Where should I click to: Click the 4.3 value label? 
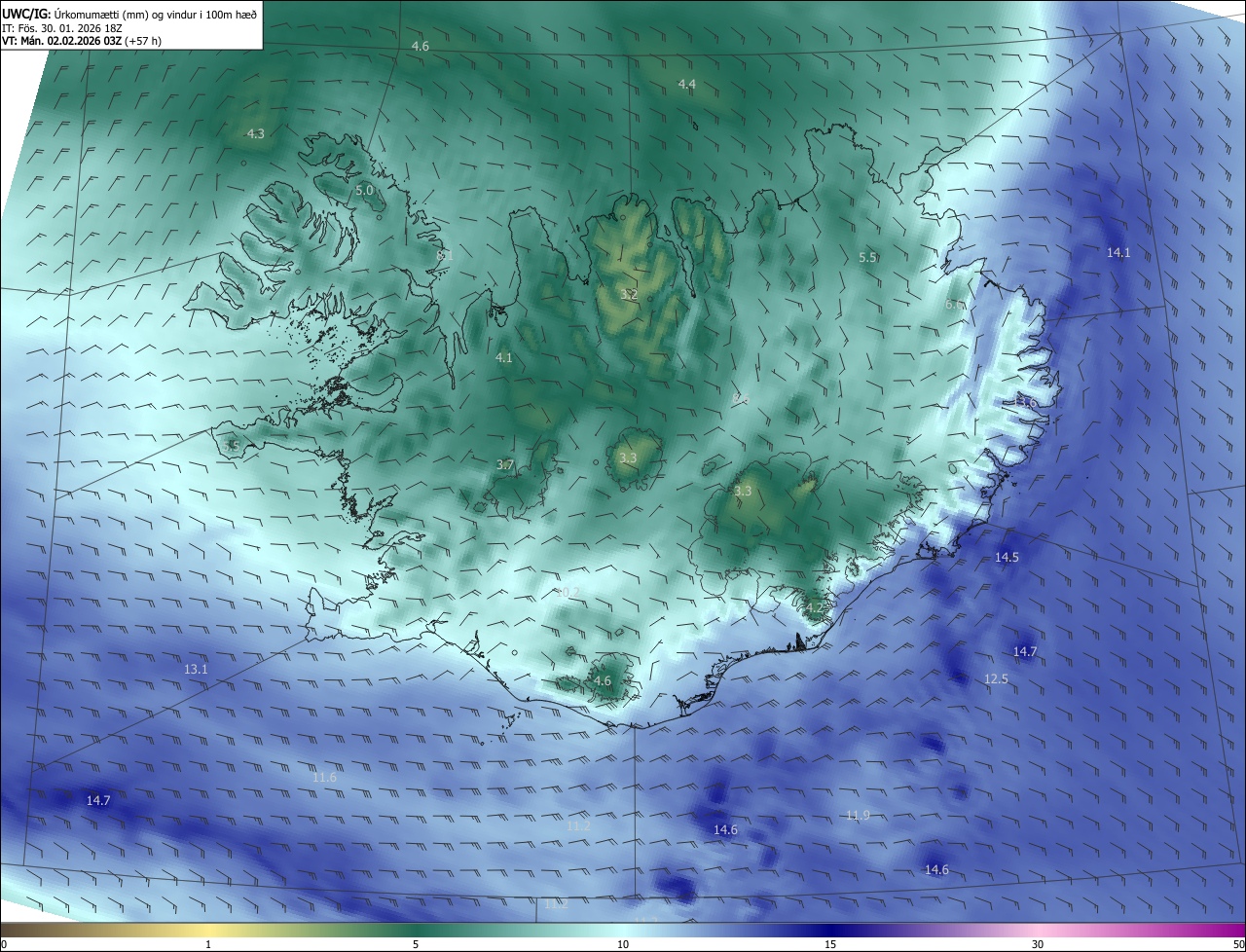(255, 134)
